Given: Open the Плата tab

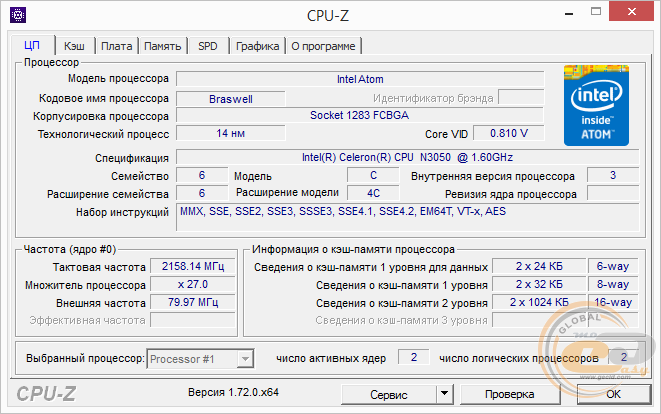Looking at the screenshot, I should point(117,46).
